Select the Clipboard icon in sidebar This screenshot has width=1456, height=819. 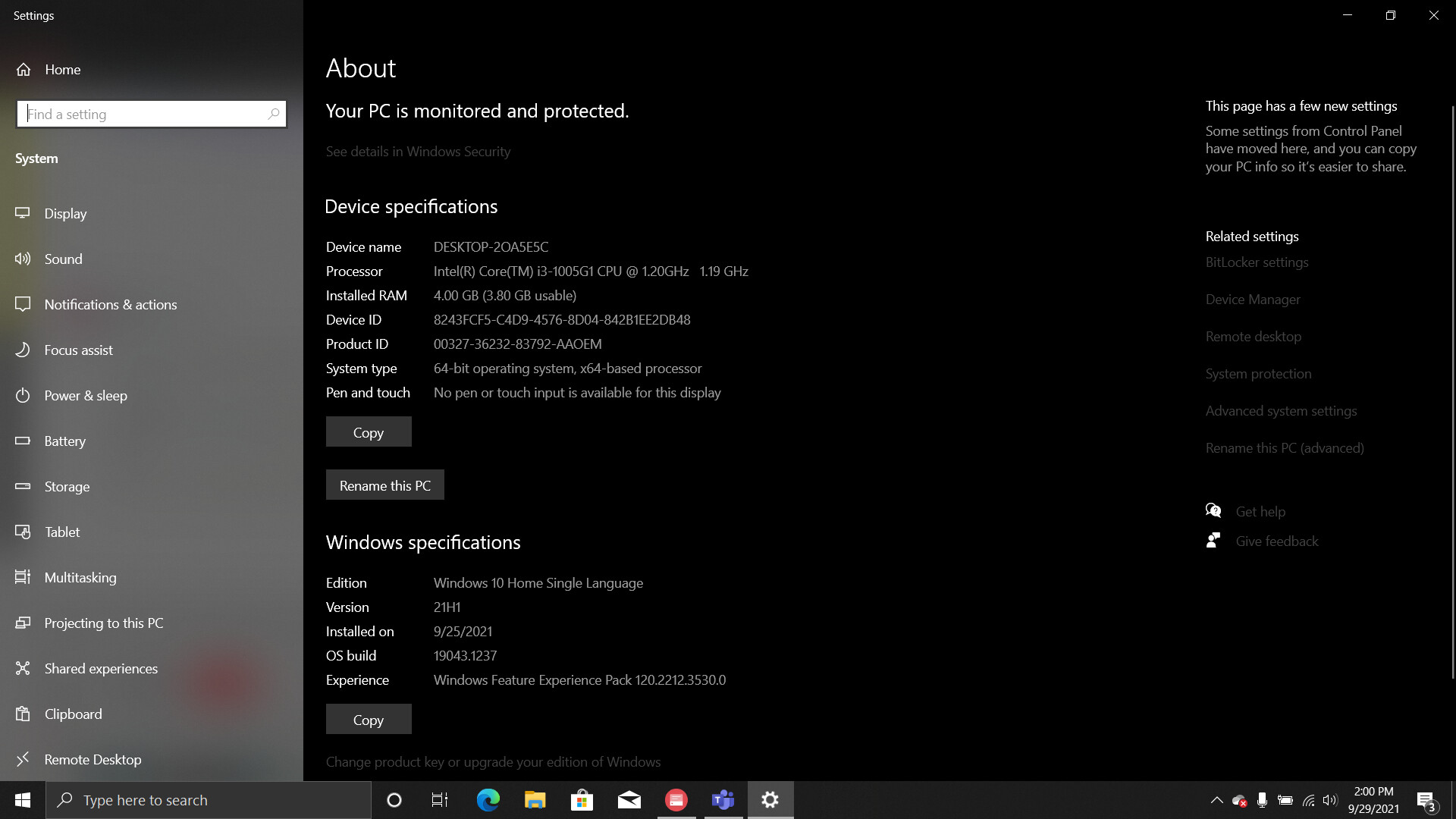pos(23,714)
